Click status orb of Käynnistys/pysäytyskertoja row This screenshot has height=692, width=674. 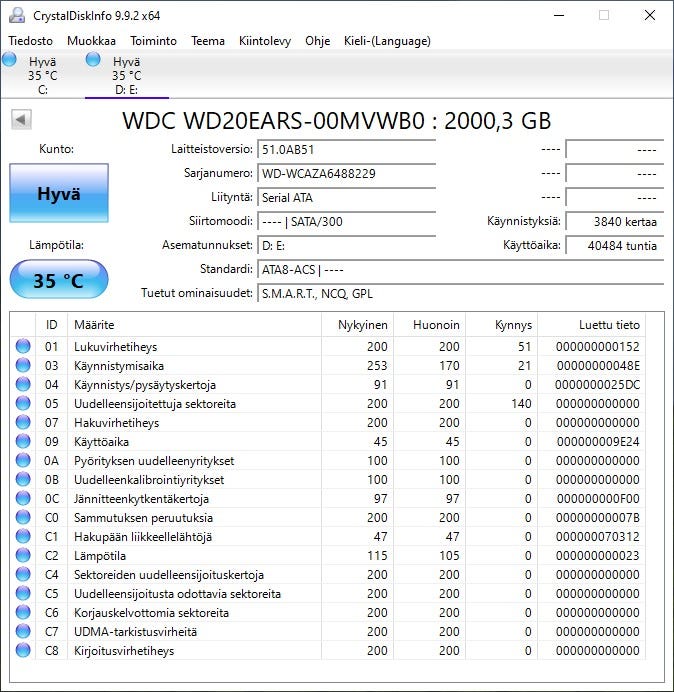pyautogui.click(x=23, y=384)
